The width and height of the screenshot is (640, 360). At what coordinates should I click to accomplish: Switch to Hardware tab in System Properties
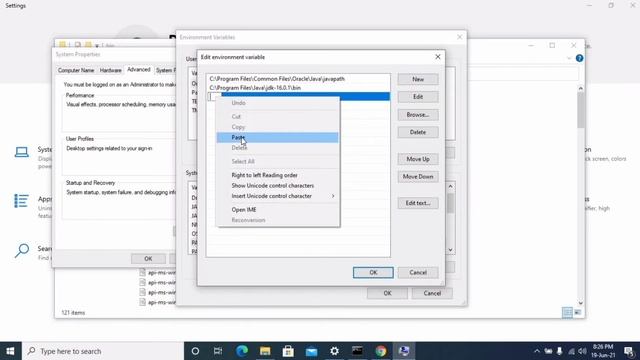[x=111, y=70]
